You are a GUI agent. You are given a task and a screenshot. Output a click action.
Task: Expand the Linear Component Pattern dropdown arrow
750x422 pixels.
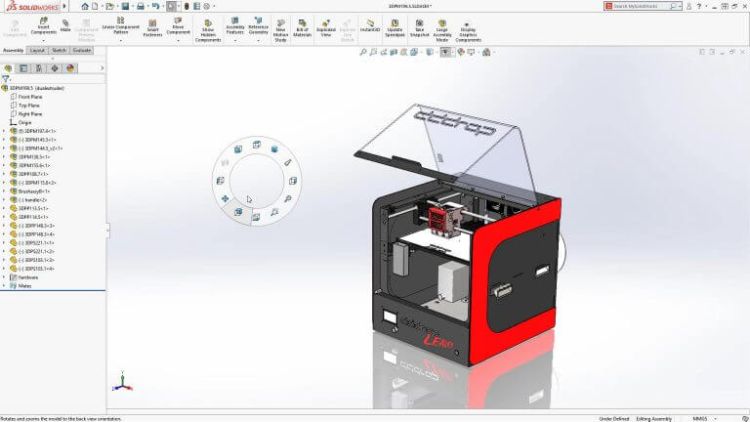click(121, 41)
